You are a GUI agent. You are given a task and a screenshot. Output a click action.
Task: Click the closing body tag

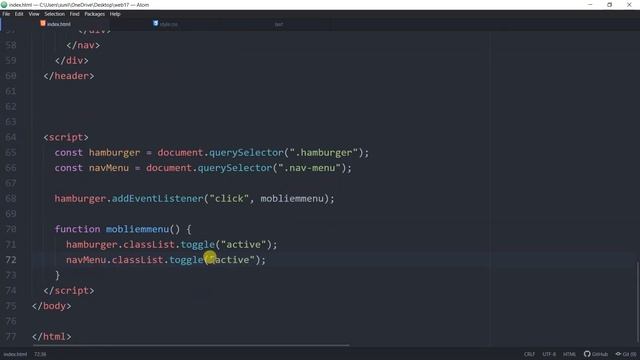pyautogui.click(x=51, y=306)
